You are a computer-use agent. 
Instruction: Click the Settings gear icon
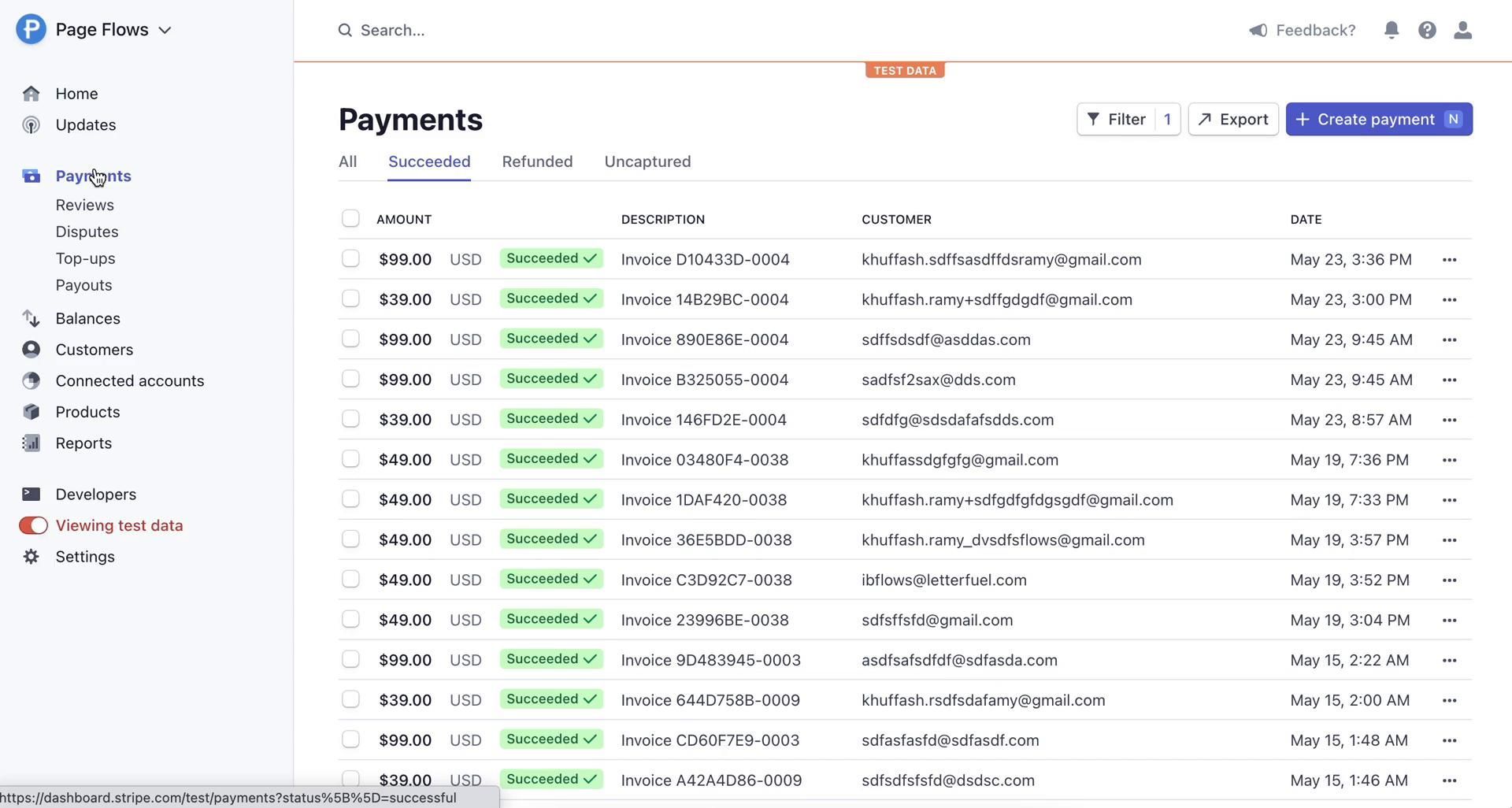click(31, 557)
